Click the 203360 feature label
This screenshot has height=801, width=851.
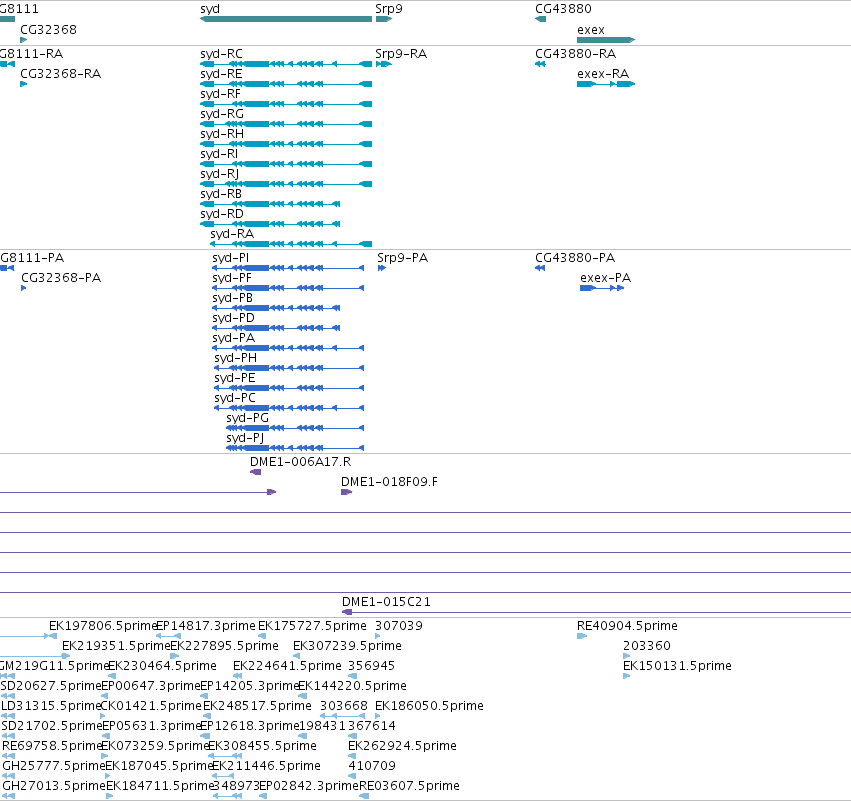(647, 646)
